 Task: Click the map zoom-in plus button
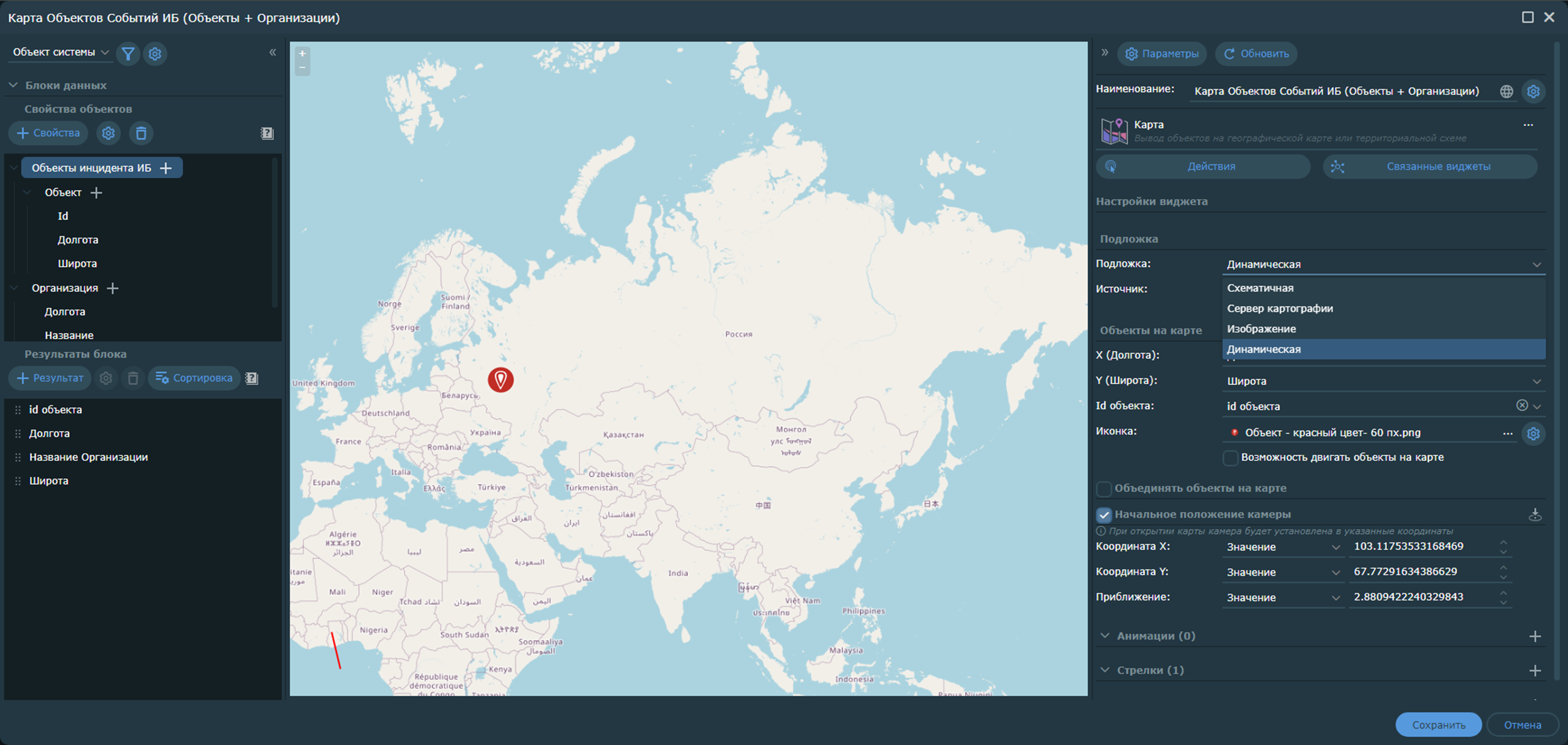302,54
